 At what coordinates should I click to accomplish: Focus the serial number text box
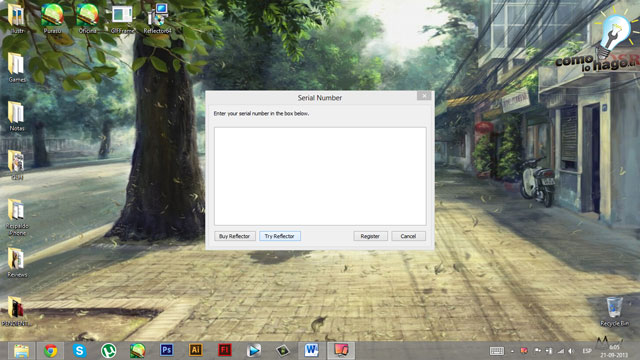[x=320, y=176]
